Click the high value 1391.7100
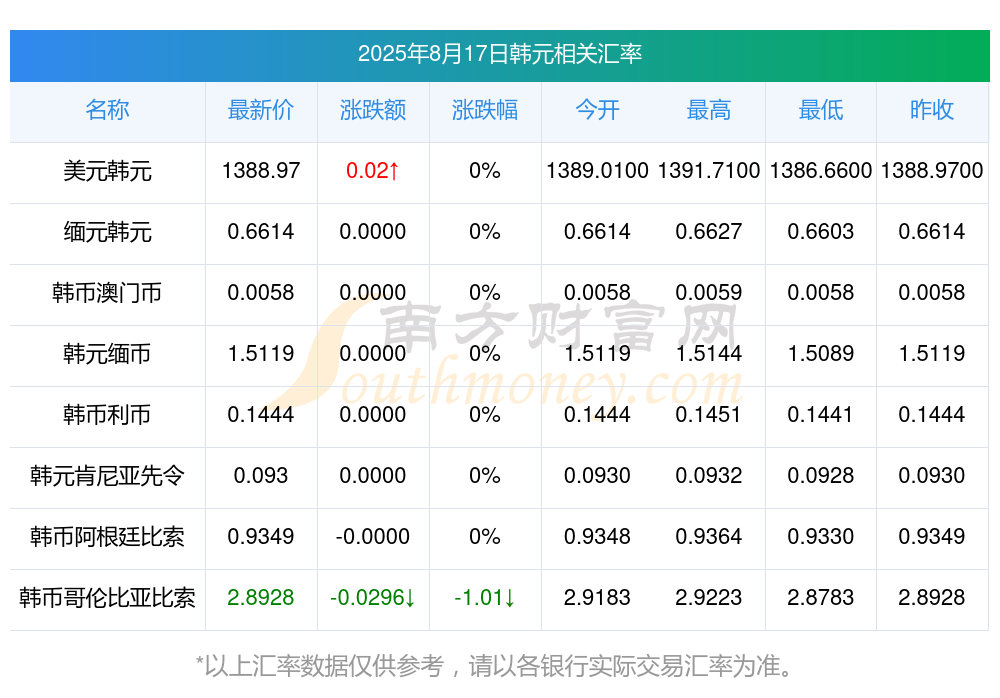Image resolution: width=1000 pixels, height=698 pixels. click(709, 171)
